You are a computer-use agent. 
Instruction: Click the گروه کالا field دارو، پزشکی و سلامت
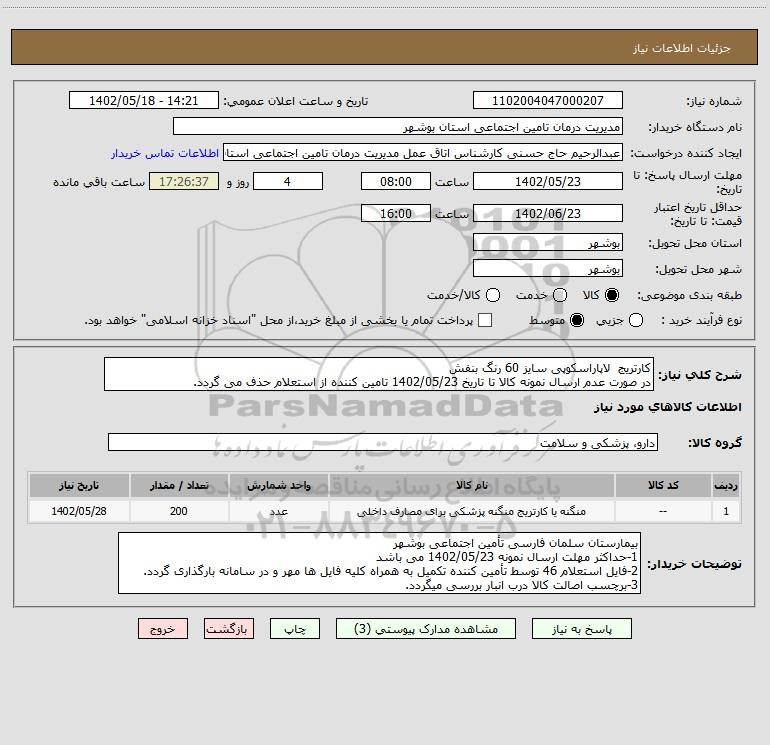coord(383,442)
